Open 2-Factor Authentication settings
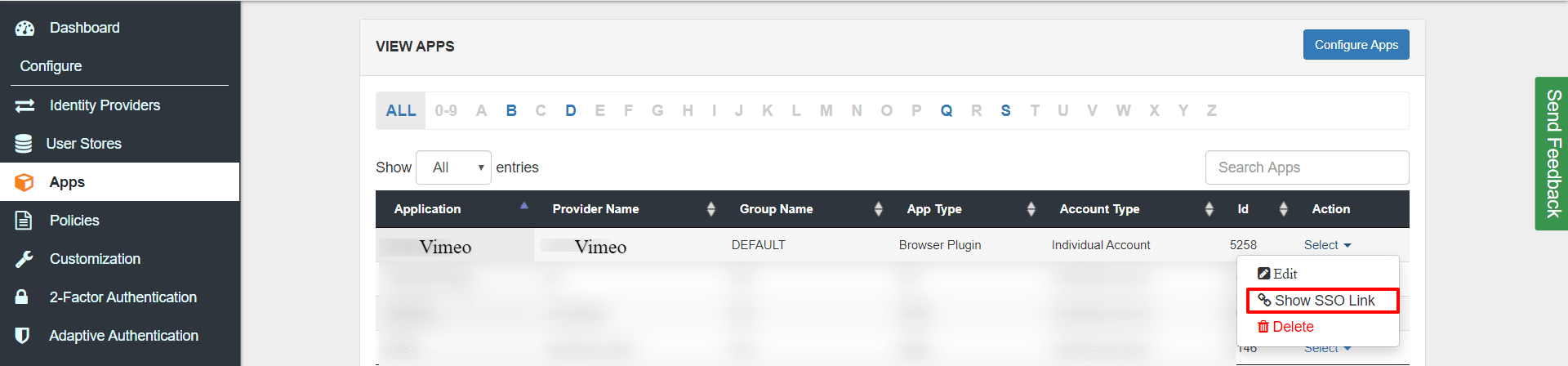Image resolution: width=1568 pixels, height=366 pixels. click(123, 297)
